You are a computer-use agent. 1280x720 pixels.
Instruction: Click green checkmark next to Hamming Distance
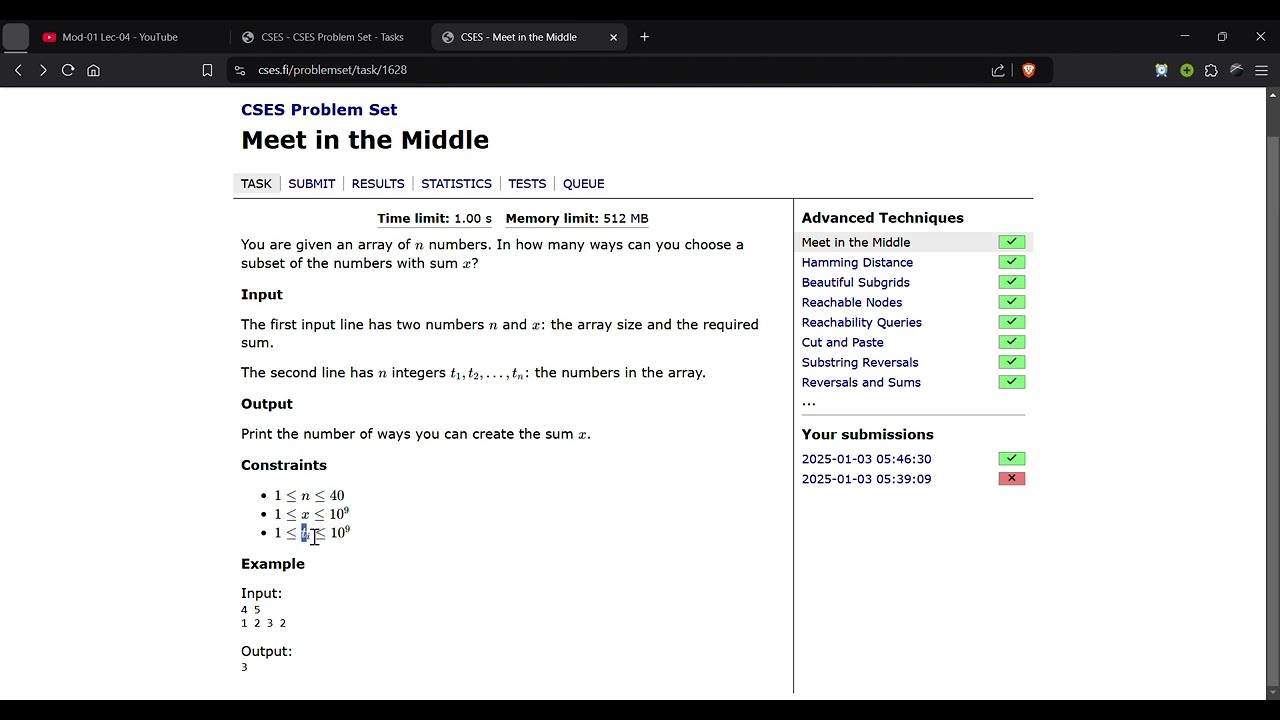pyautogui.click(x=1011, y=262)
